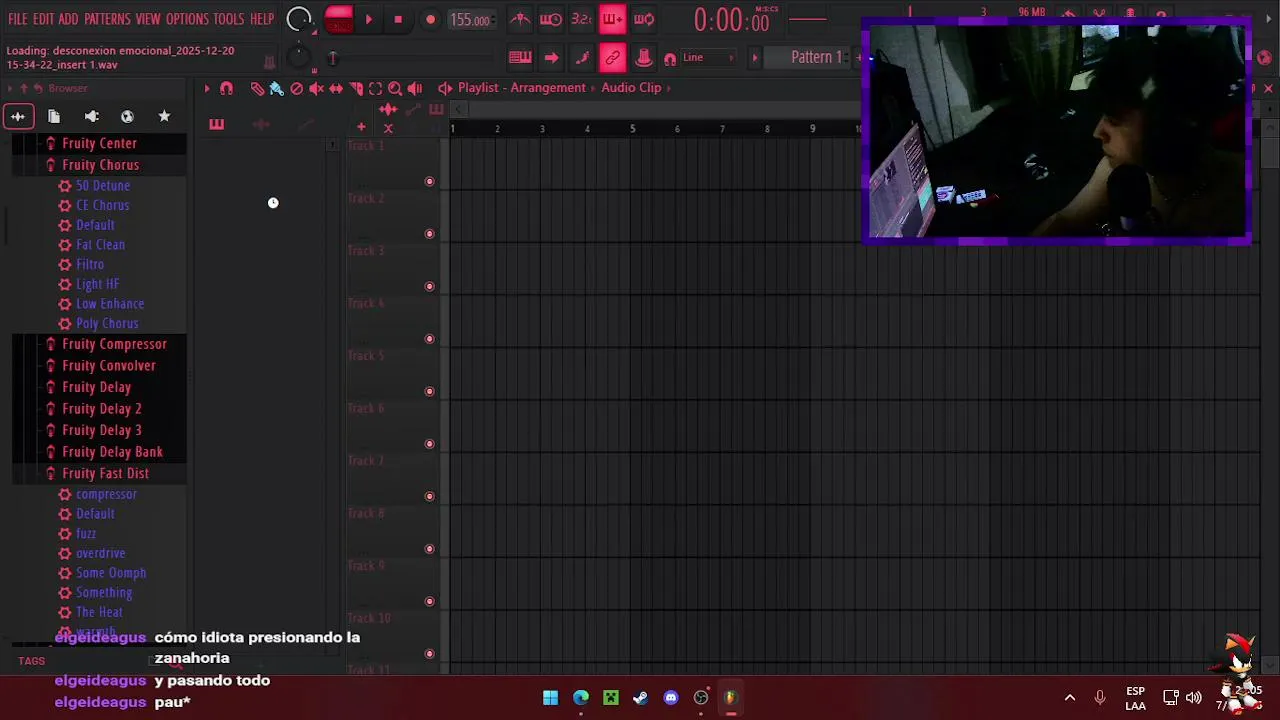Show all in Browser tab
1280x720 pixels.
[x=18, y=117]
